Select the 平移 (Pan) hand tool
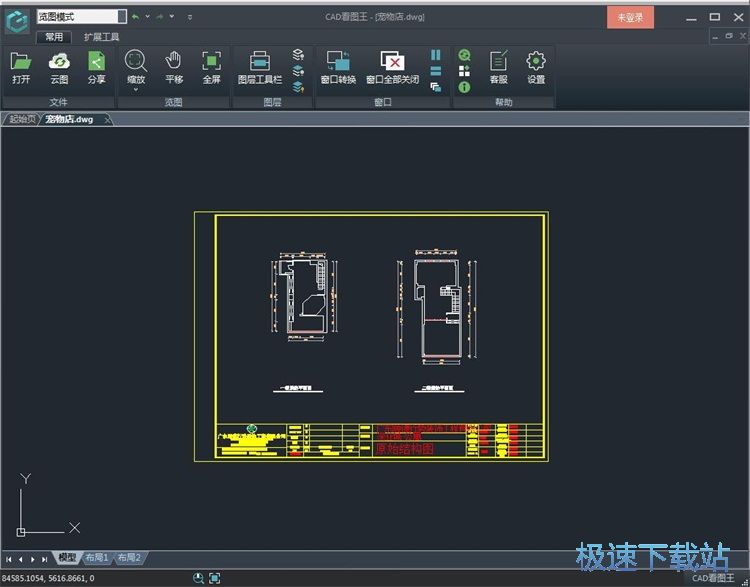The height and width of the screenshot is (587, 750). 174,66
